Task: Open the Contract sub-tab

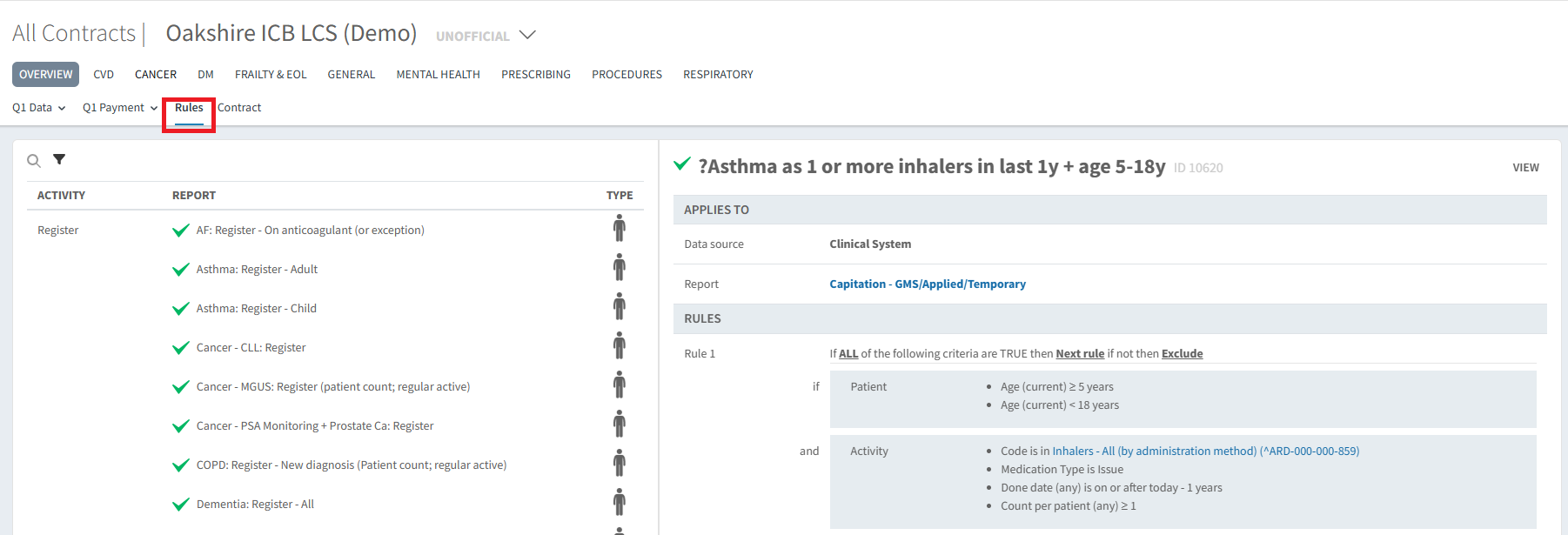Action: (239, 108)
